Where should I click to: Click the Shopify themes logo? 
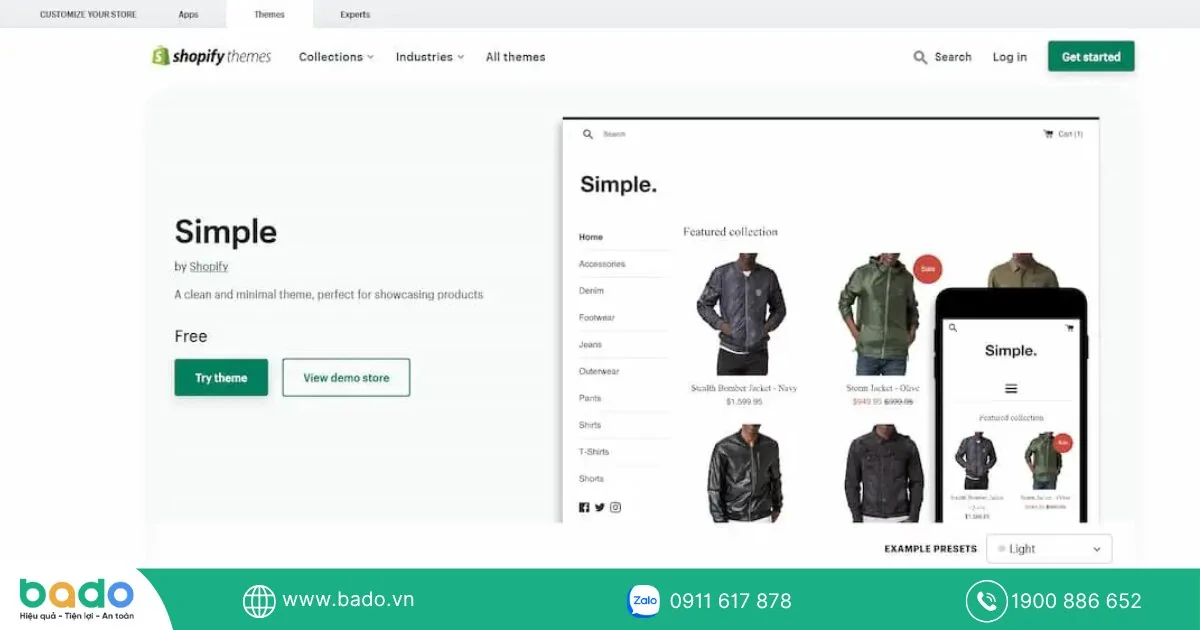211,56
